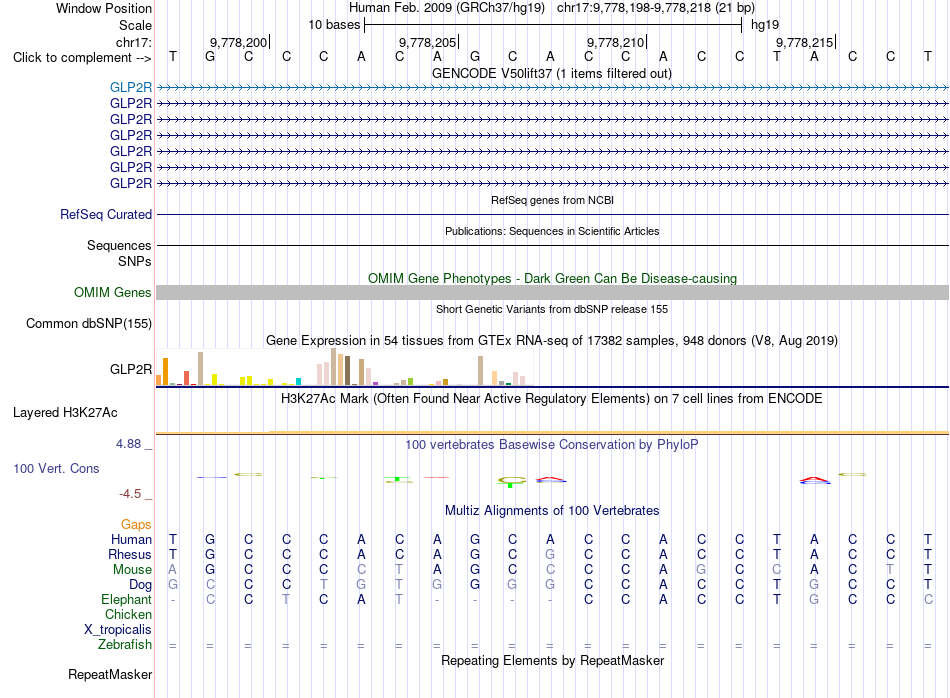Image resolution: width=950 pixels, height=698 pixels.
Task: Select the Chicken alignment row label
Action: 128,615
